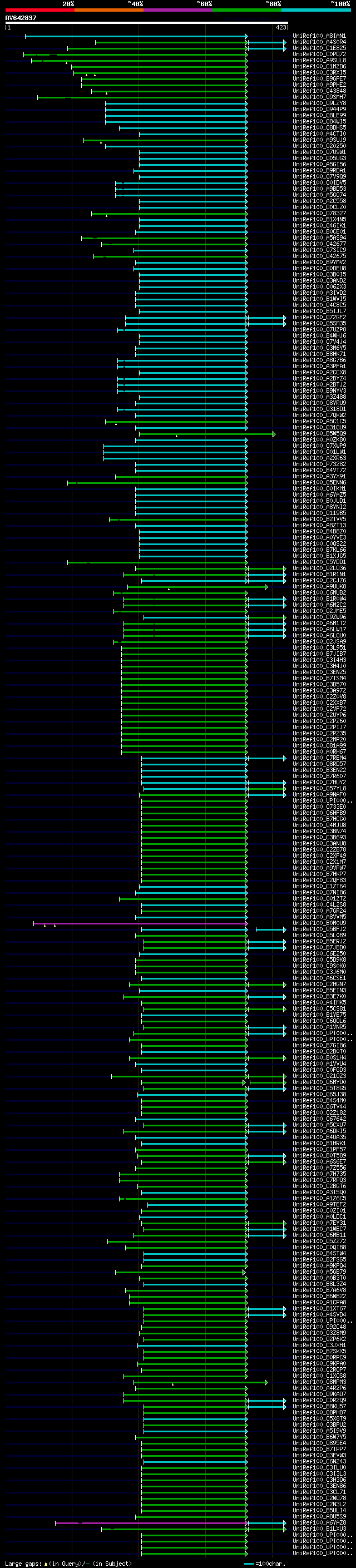Click the UniRef100_C7REM4 label
This screenshot has width=356, height=1568.
tap(319, 759)
